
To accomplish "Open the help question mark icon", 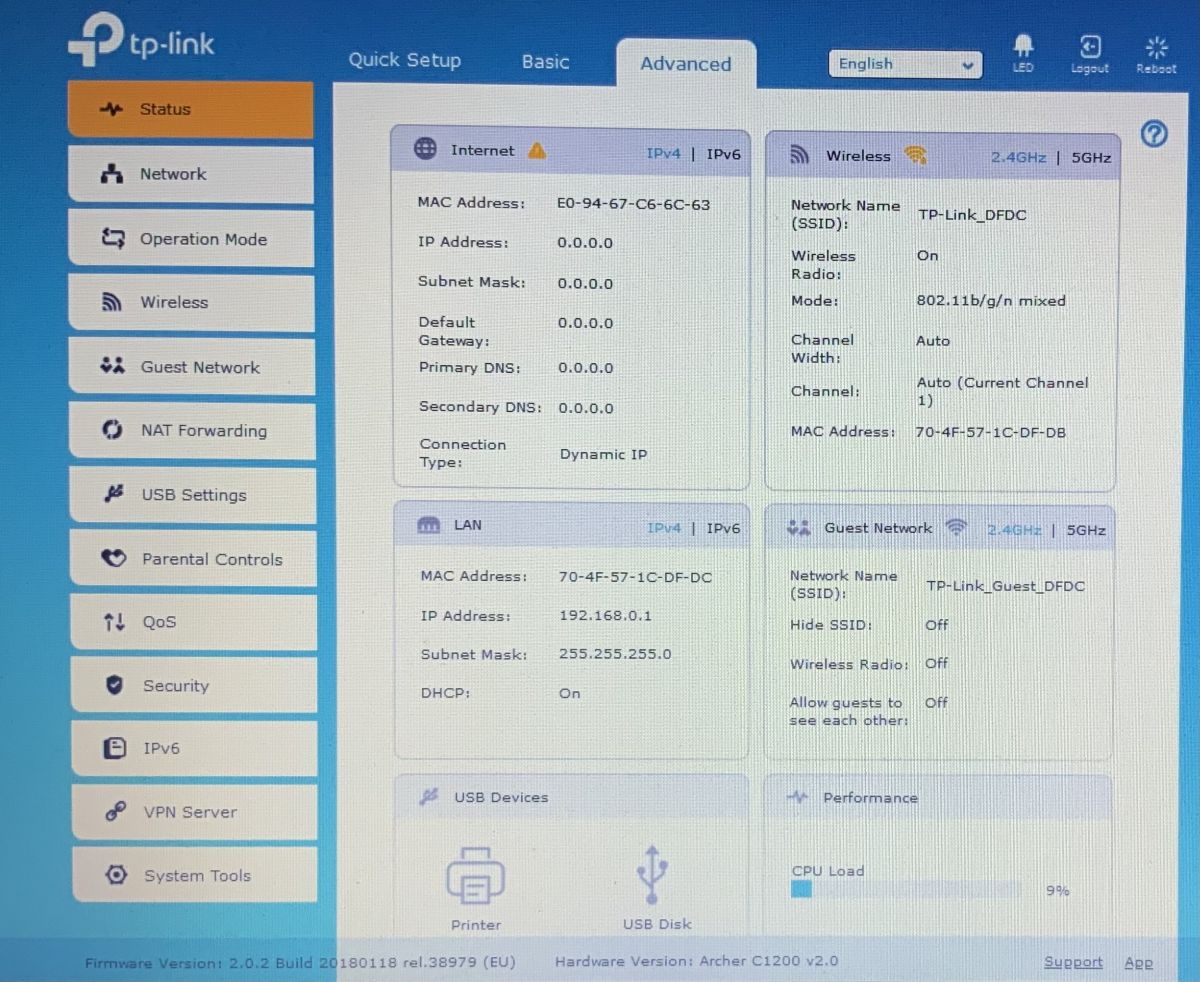I will [1154, 133].
